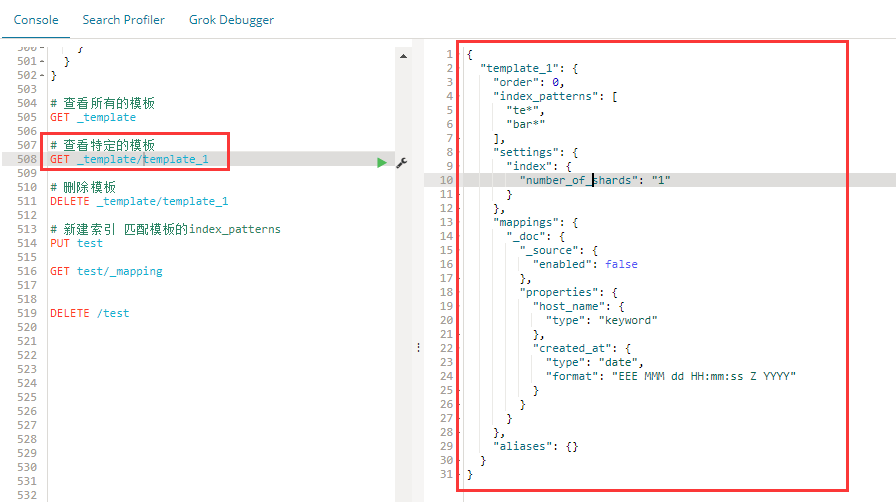Toggle the fold marker on line 501
This screenshot has height=502, width=896.
[x=42, y=61]
